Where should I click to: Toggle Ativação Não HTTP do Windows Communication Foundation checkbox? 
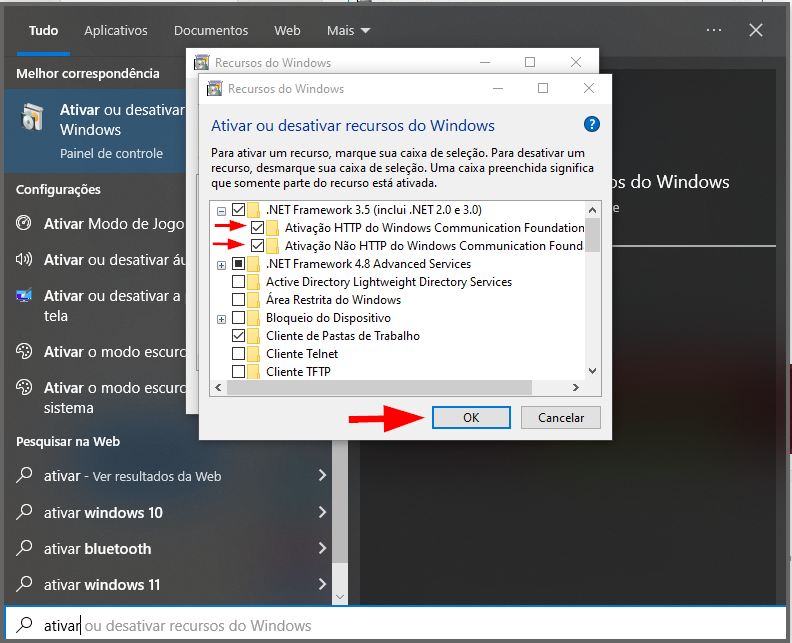pos(257,245)
